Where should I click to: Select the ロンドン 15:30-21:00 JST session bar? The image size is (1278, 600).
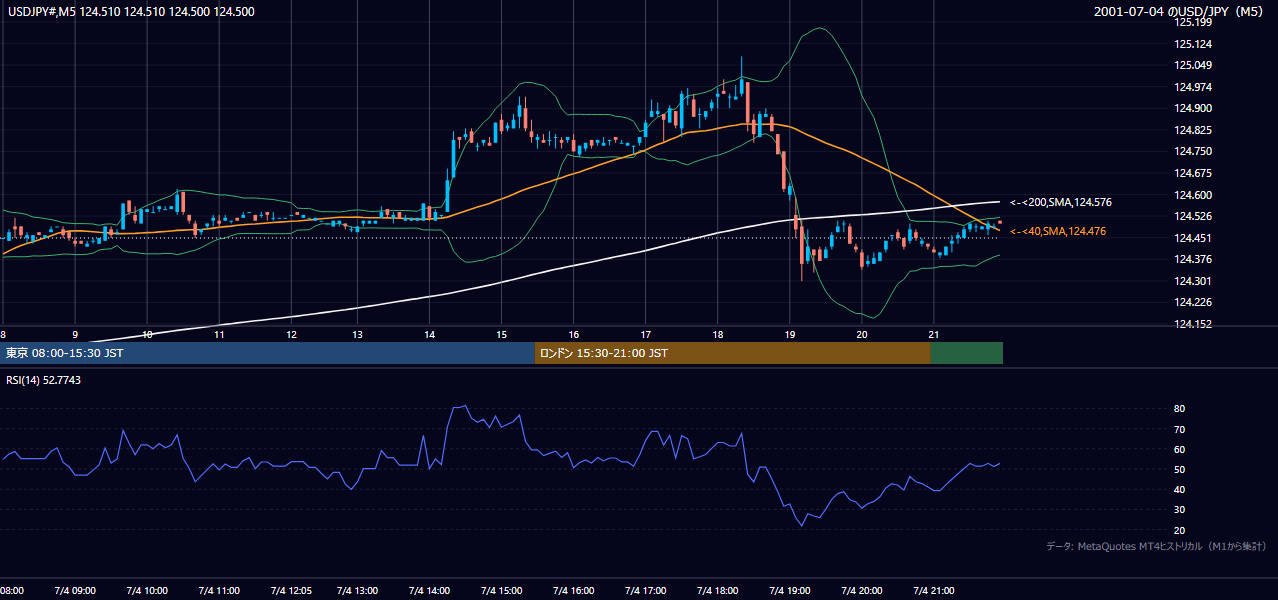pos(733,353)
